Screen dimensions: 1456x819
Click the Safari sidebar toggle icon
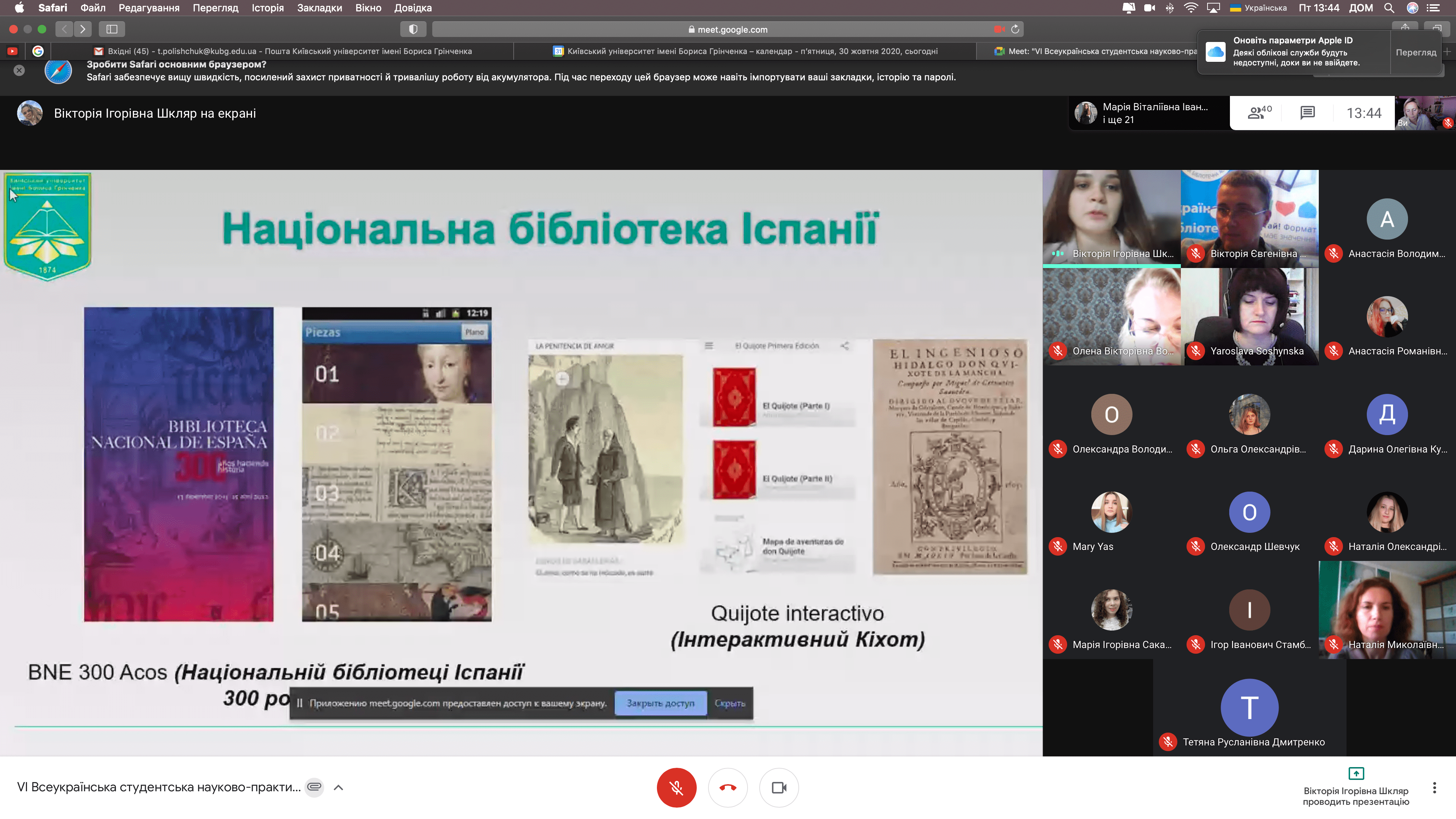pos(111,29)
